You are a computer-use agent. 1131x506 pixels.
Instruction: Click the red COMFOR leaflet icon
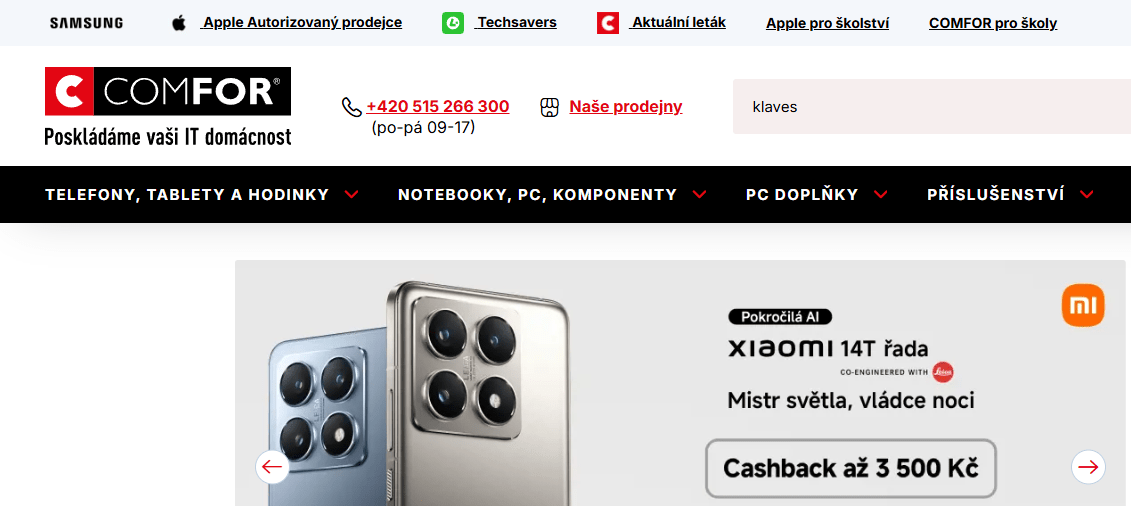[x=608, y=23]
